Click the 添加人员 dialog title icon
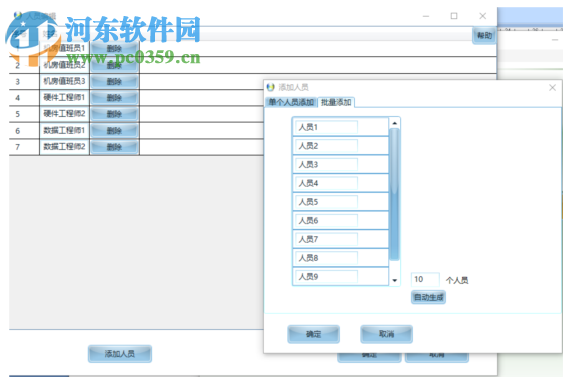The height and width of the screenshot is (390, 572). point(270,87)
